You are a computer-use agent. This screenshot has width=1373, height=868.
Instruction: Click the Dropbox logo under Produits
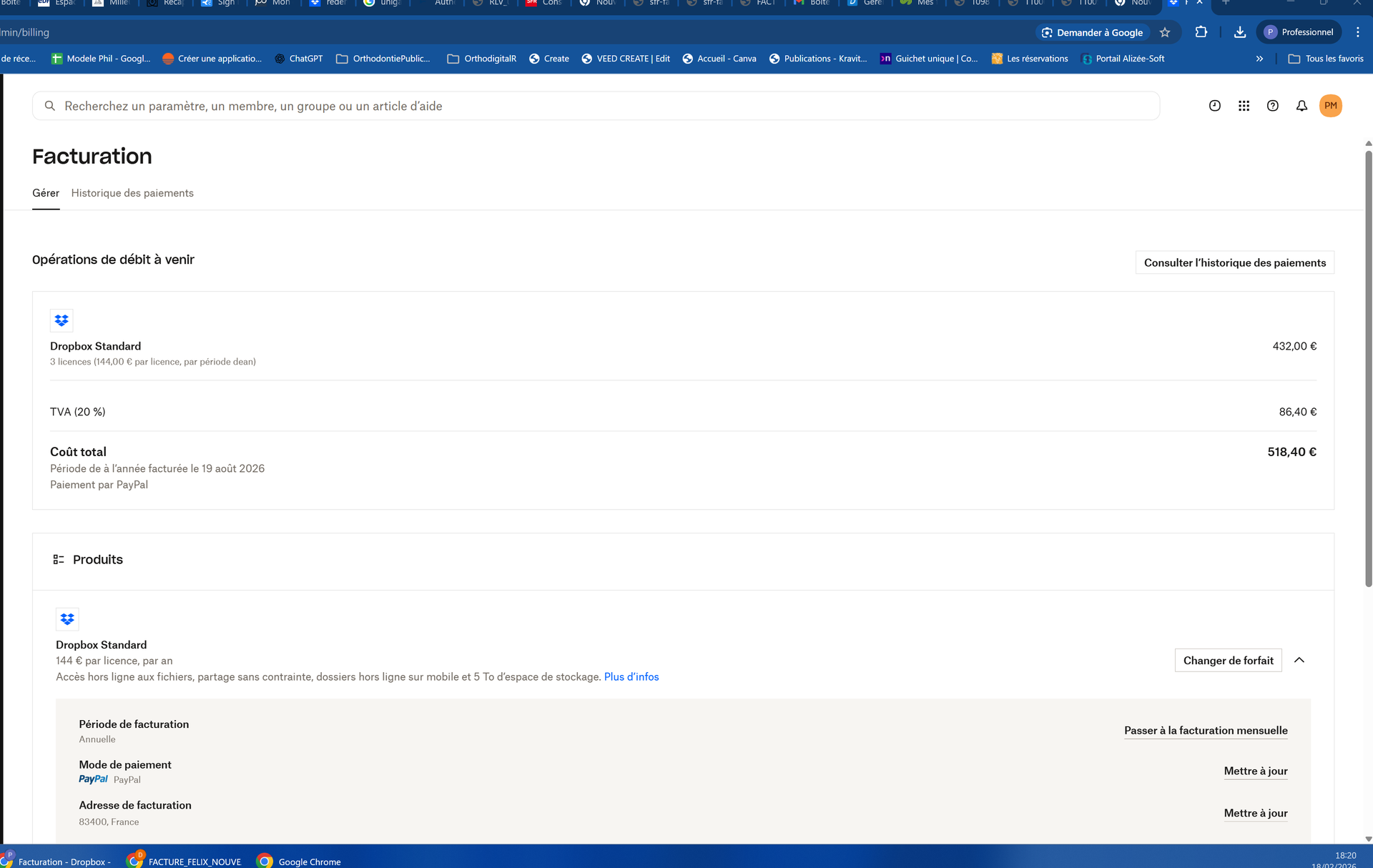click(67, 618)
